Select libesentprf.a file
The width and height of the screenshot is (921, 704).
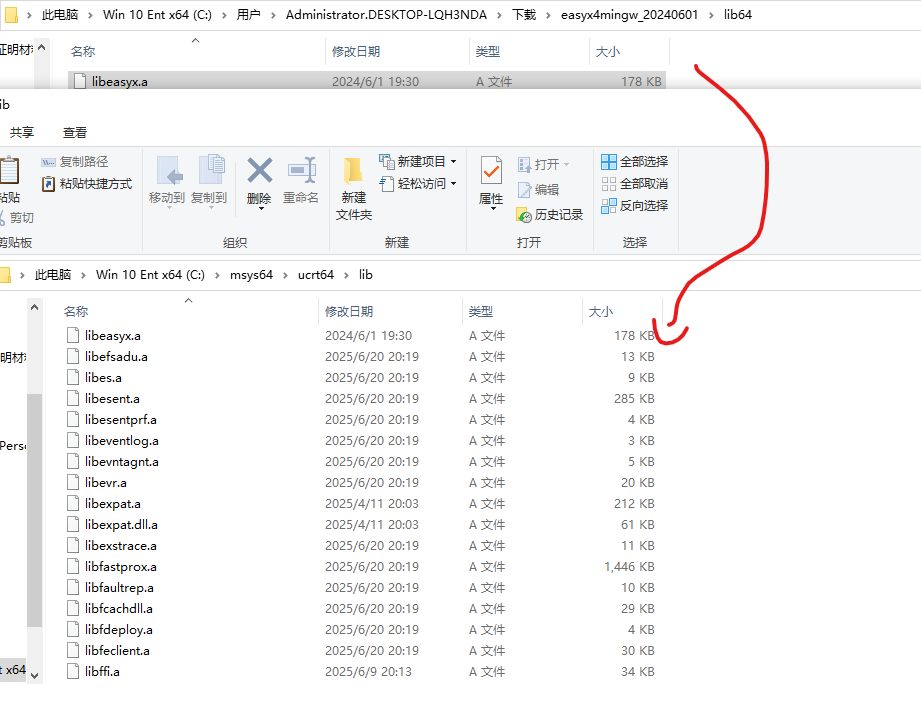[x=120, y=420]
